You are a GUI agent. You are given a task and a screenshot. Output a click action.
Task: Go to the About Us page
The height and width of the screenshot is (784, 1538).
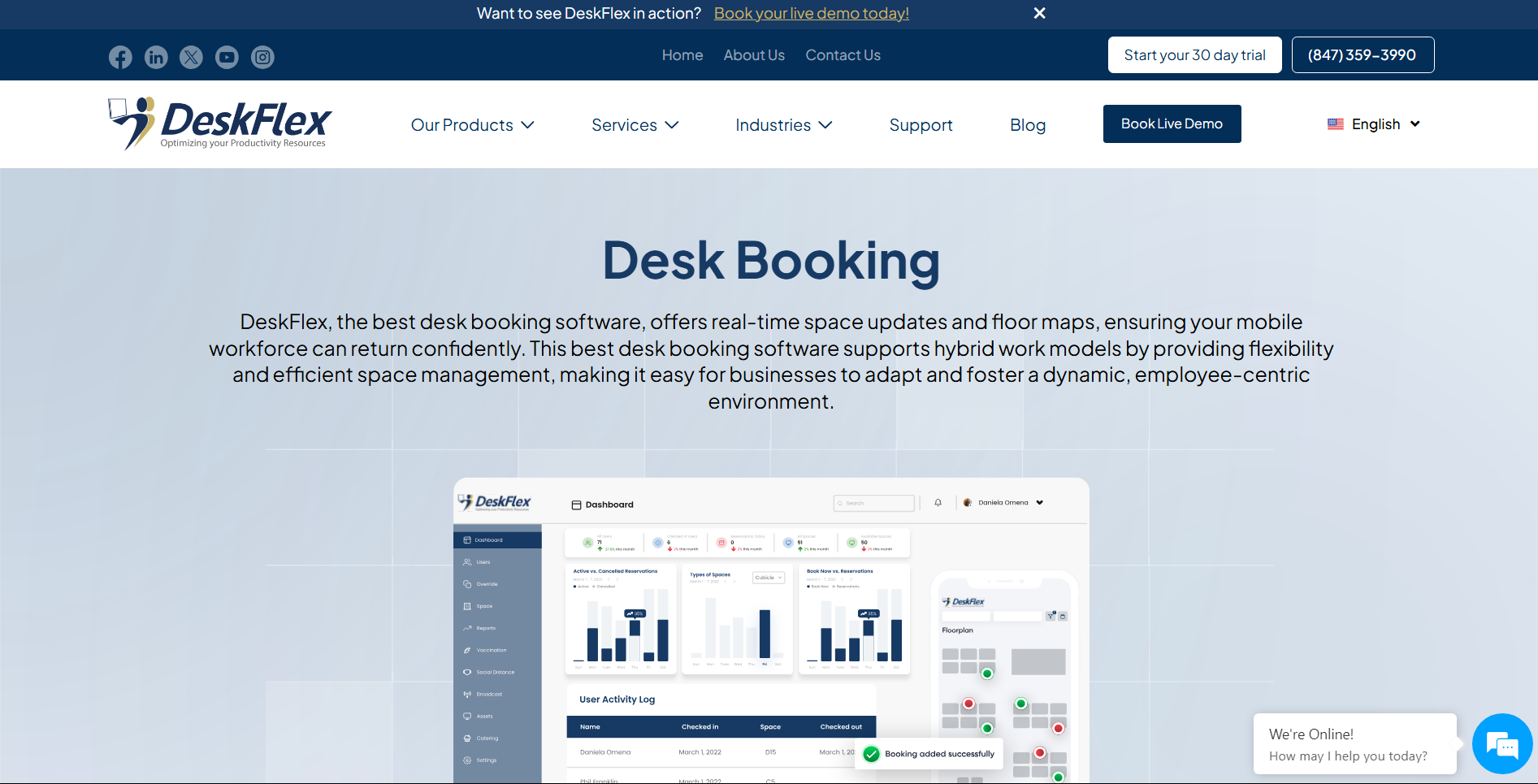point(754,54)
